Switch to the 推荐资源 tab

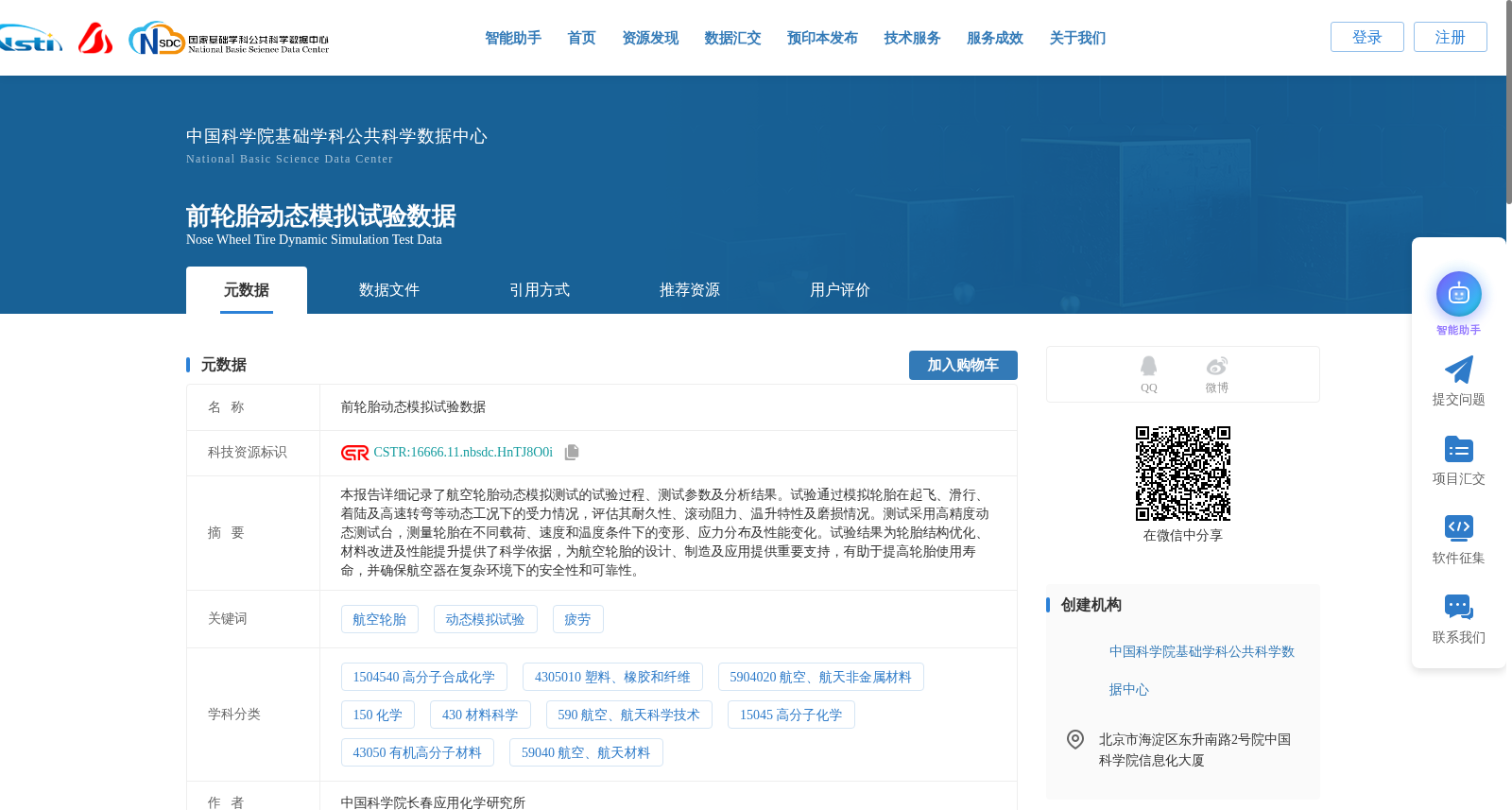690,290
